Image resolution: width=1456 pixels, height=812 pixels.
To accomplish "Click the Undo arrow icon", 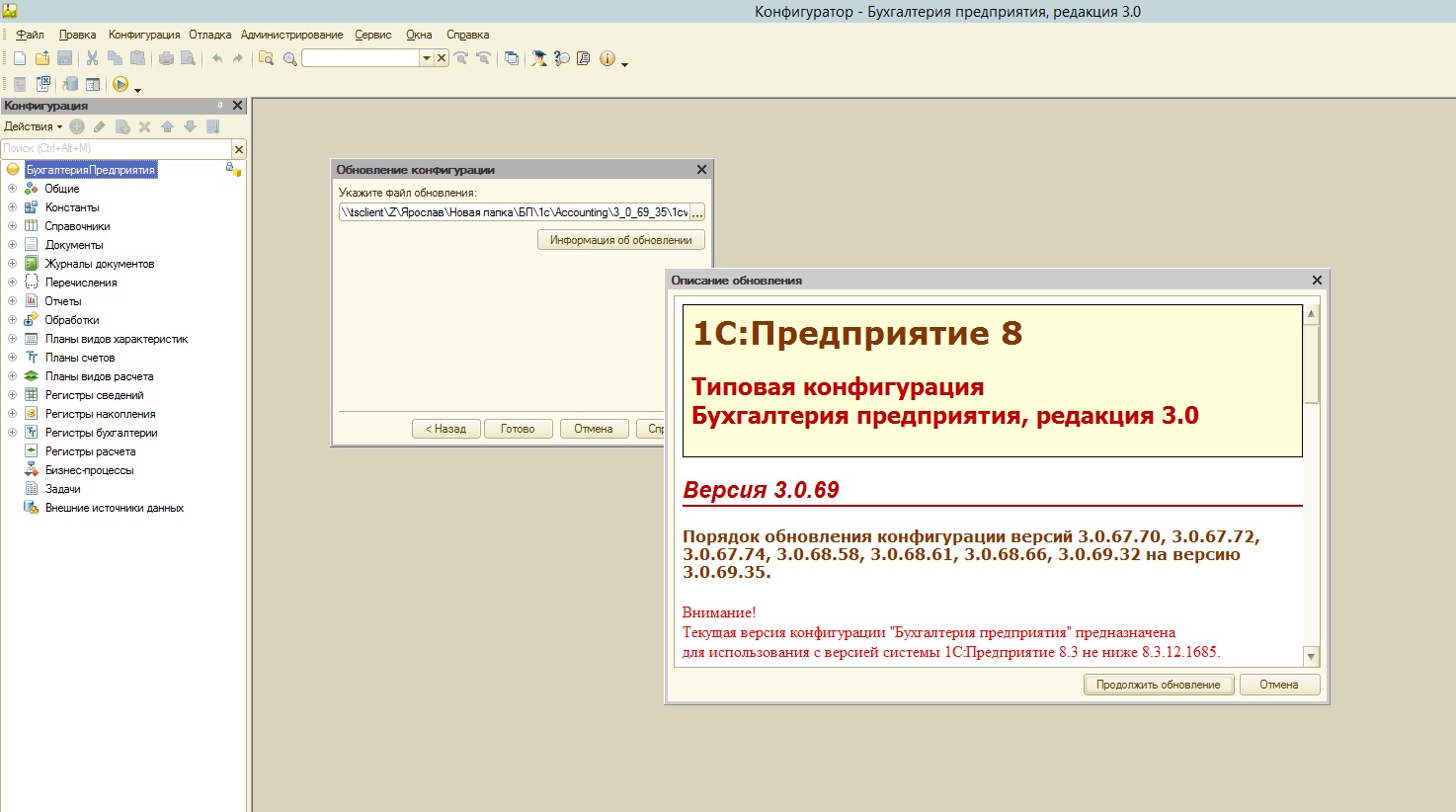I will point(217,58).
